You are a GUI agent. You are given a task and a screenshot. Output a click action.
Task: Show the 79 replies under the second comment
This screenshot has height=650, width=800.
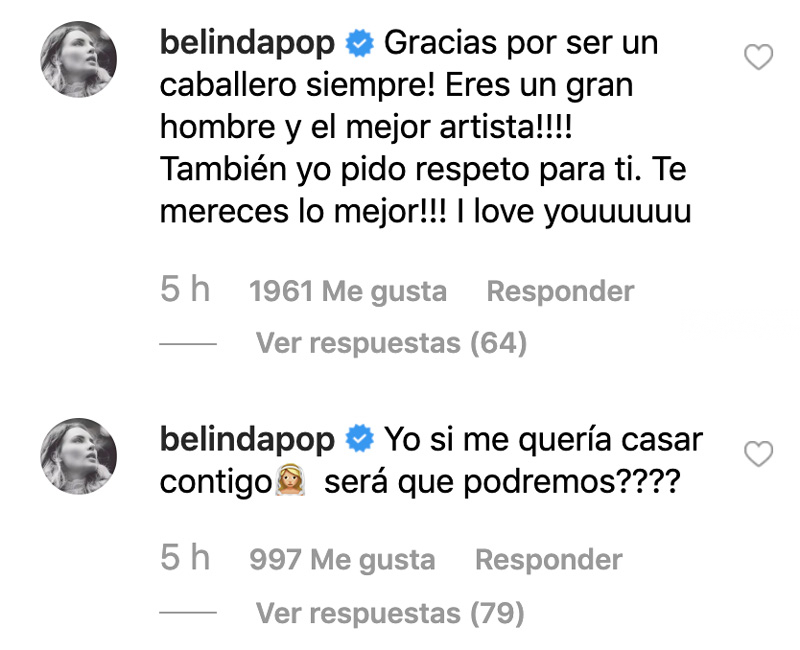point(391,612)
